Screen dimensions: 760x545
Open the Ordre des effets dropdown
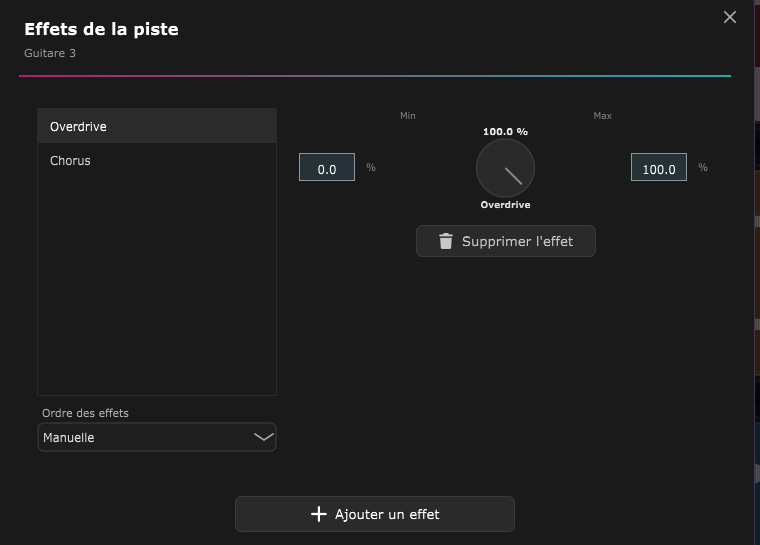[x=157, y=437]
